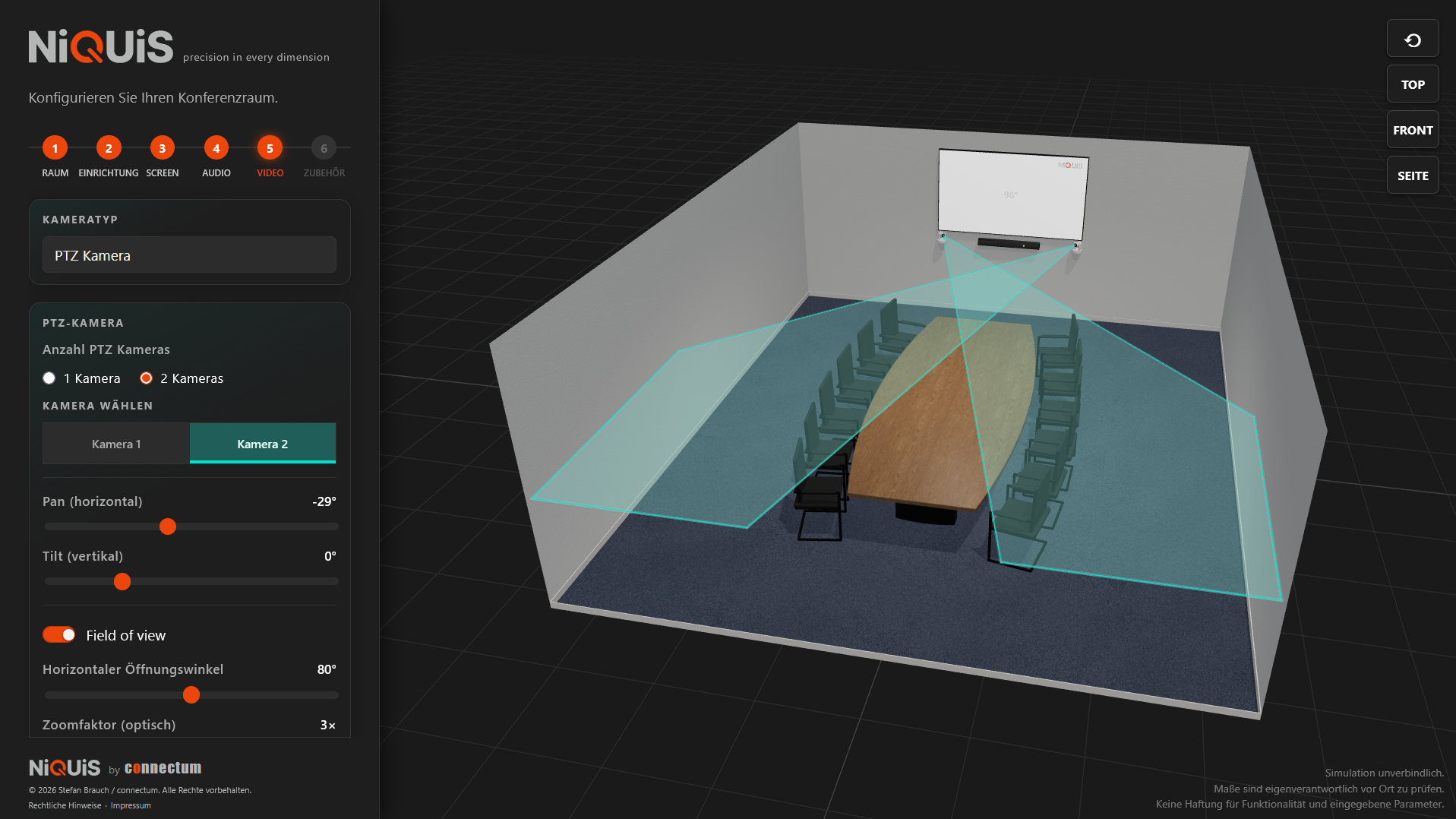Toggle the Field of view switch
1456x819 pixels.
[59, 634]
